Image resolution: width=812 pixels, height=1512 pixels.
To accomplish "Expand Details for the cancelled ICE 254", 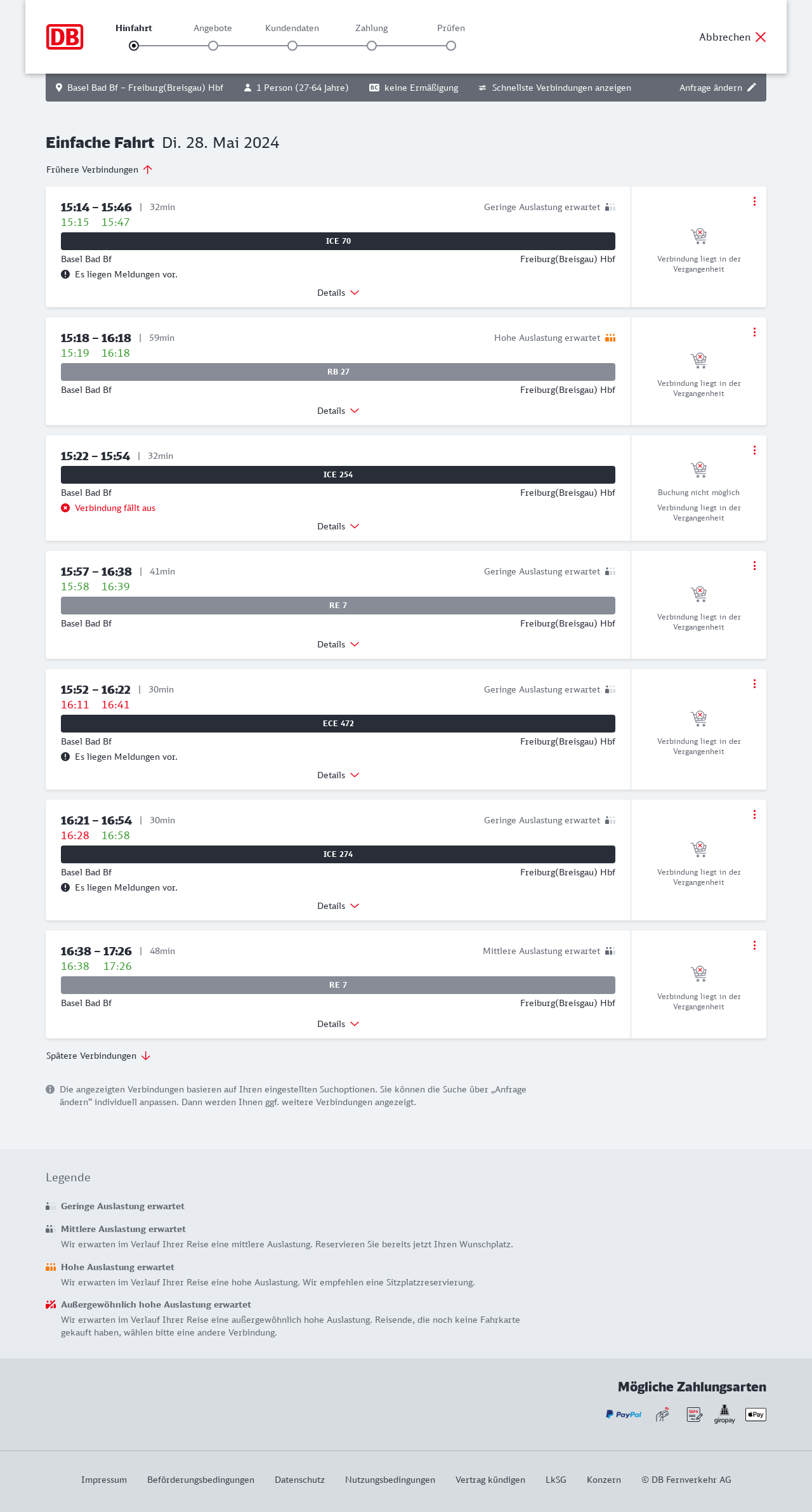I will [x=338, y=526].
